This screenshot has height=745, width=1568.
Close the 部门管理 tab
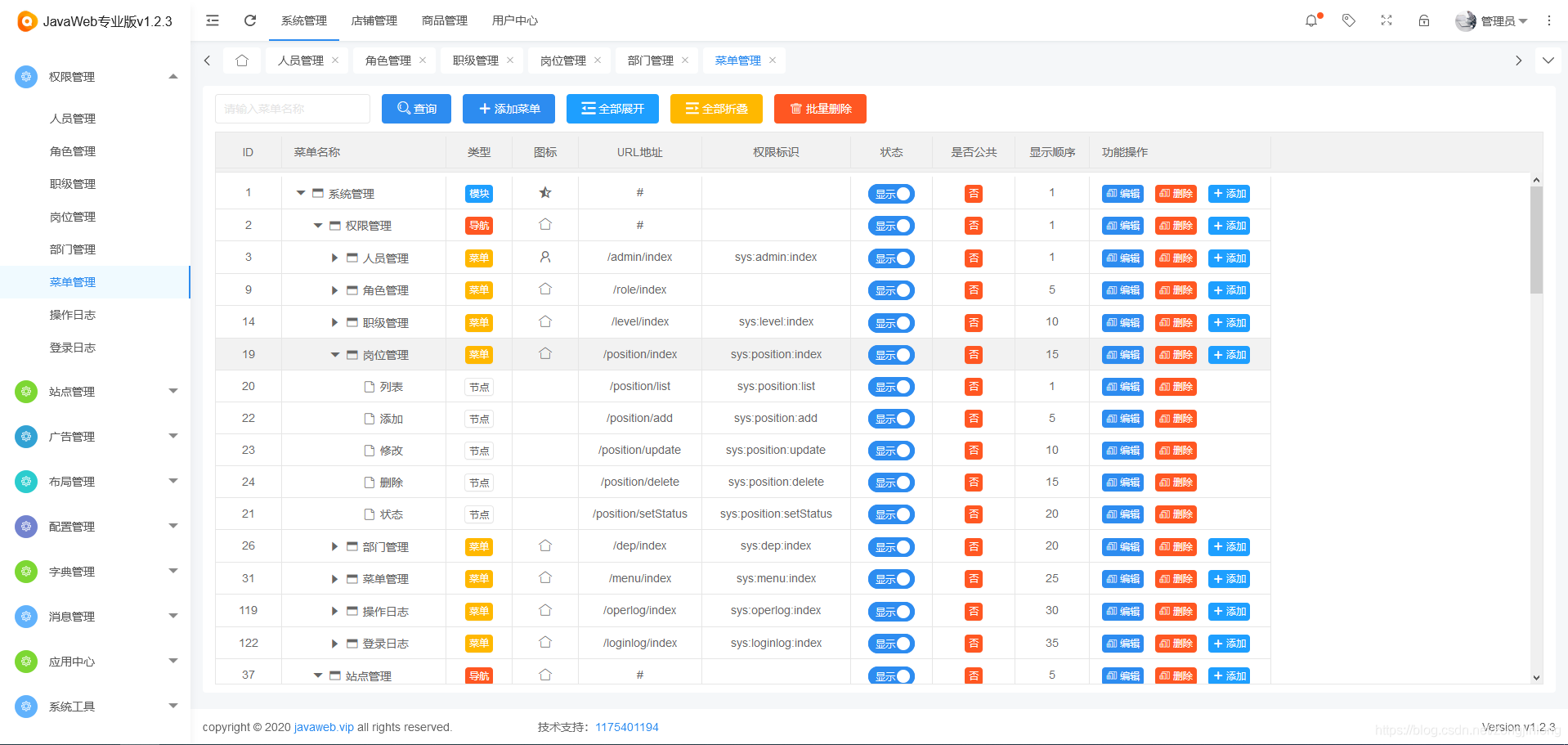click(x=685, y=61)
